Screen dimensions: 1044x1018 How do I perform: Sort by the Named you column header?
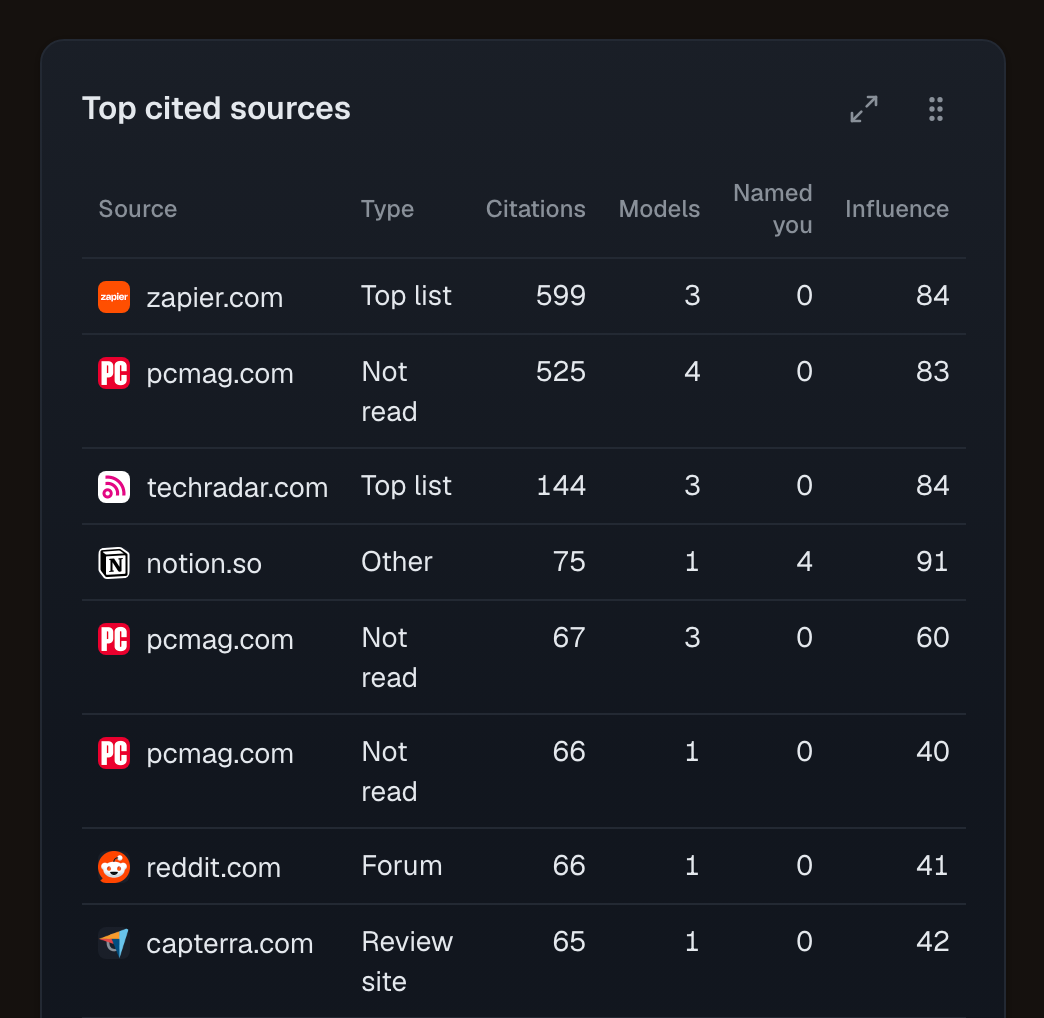tap(773, 209)
